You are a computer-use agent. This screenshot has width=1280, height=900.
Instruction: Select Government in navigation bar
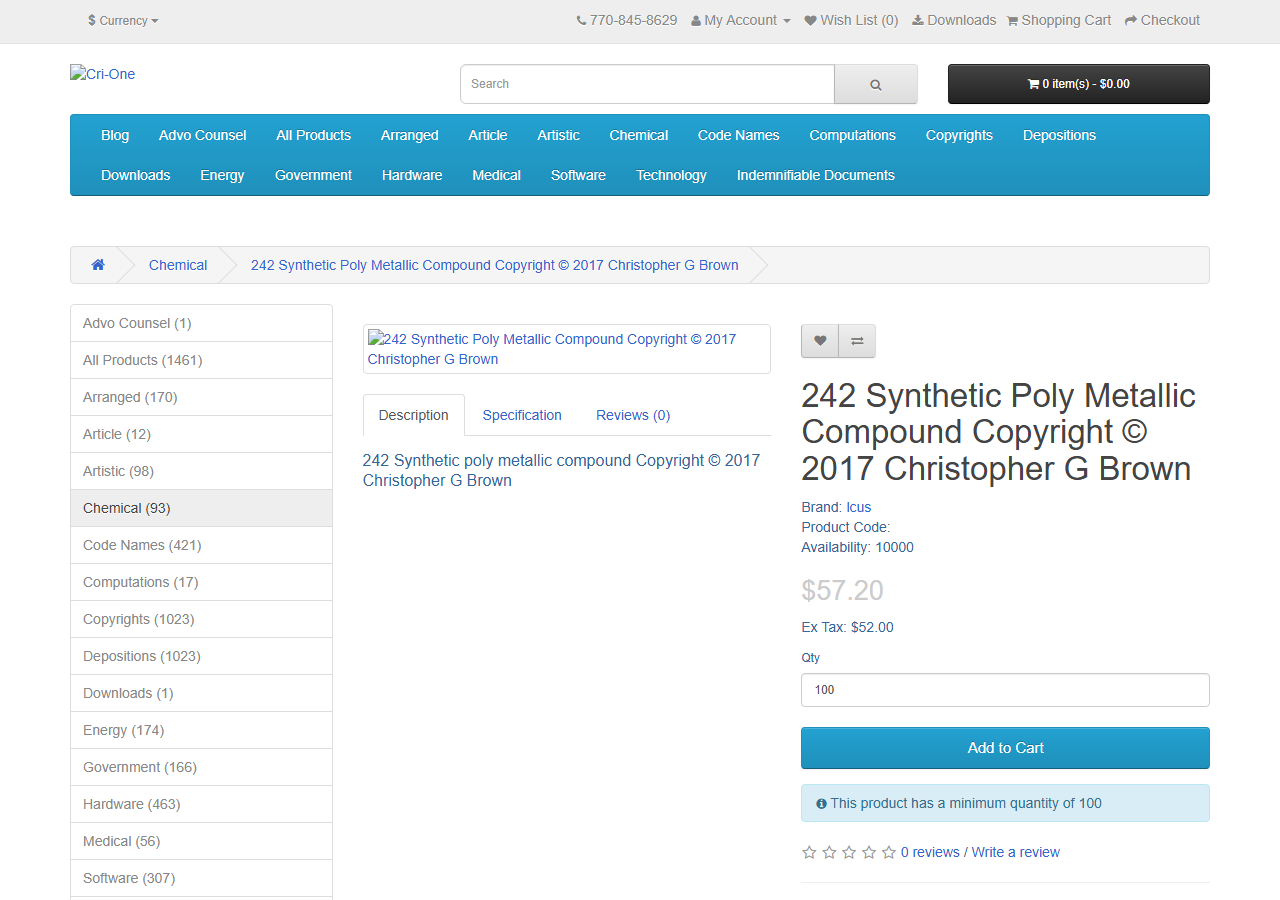tap(314, 175)
